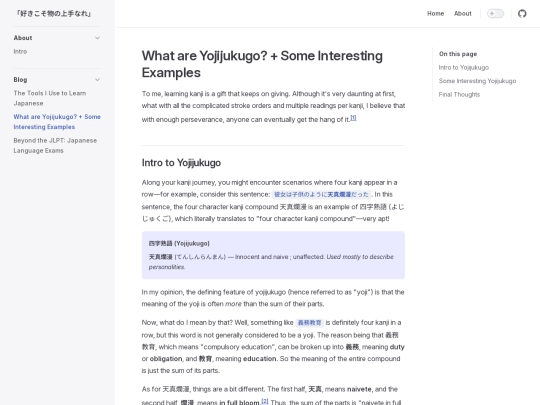The width and height of the screenshot is (540, 405).
Task: Open The Tools I Use to Learn Japanese post
Action: coord(50,98)
